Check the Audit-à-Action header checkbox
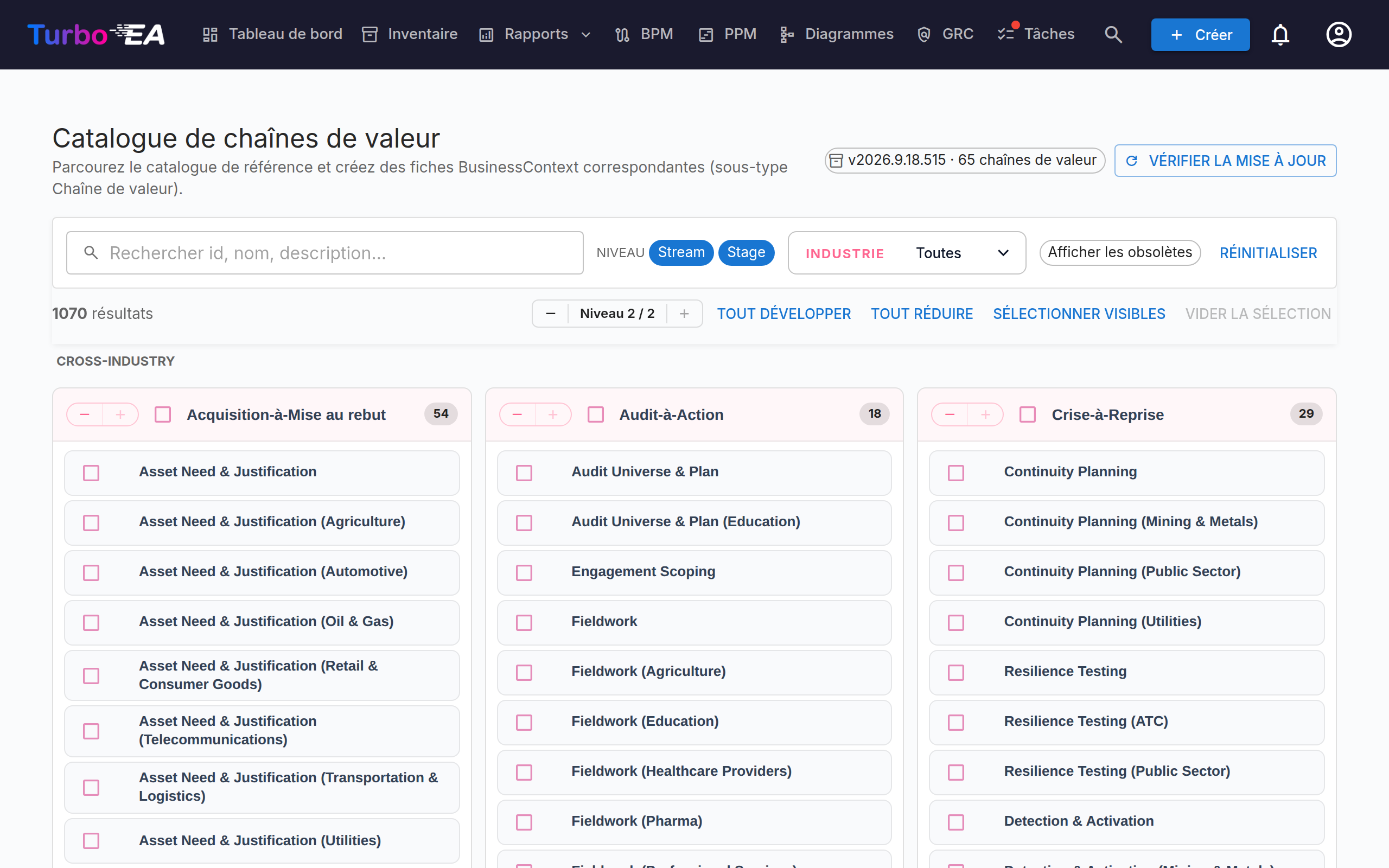Screen dimensions: 1389x868 [x=596, y=414]
